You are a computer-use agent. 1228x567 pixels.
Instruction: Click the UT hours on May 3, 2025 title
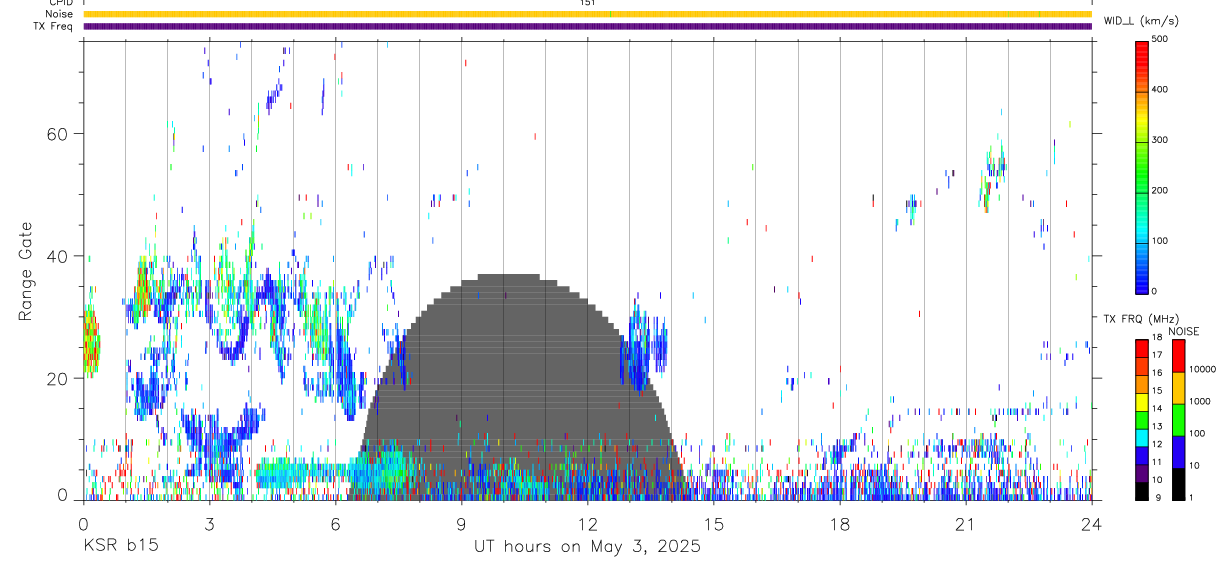(x=587, y=547)
